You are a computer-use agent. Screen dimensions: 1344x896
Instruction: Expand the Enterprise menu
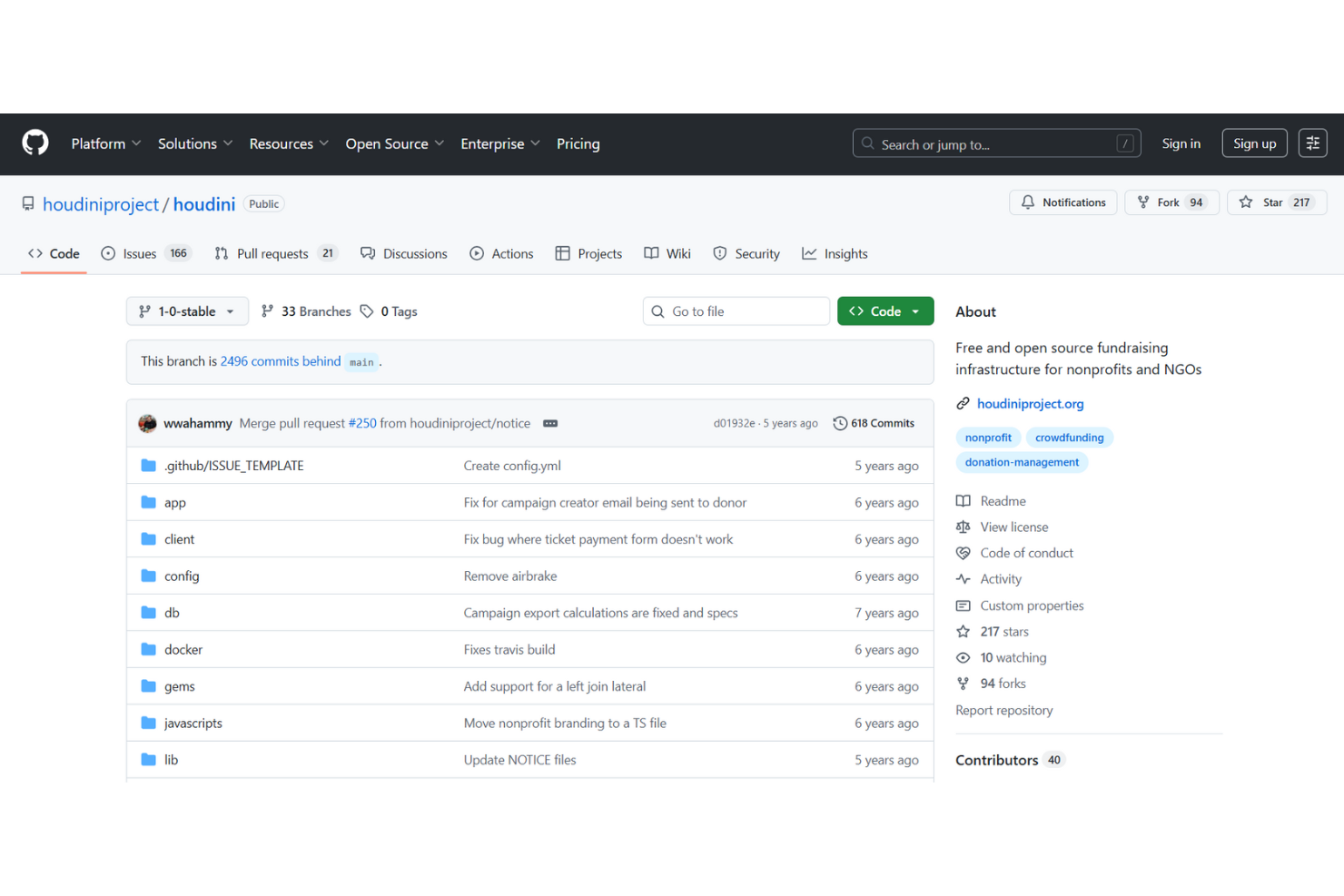click(x=500, y=143)
